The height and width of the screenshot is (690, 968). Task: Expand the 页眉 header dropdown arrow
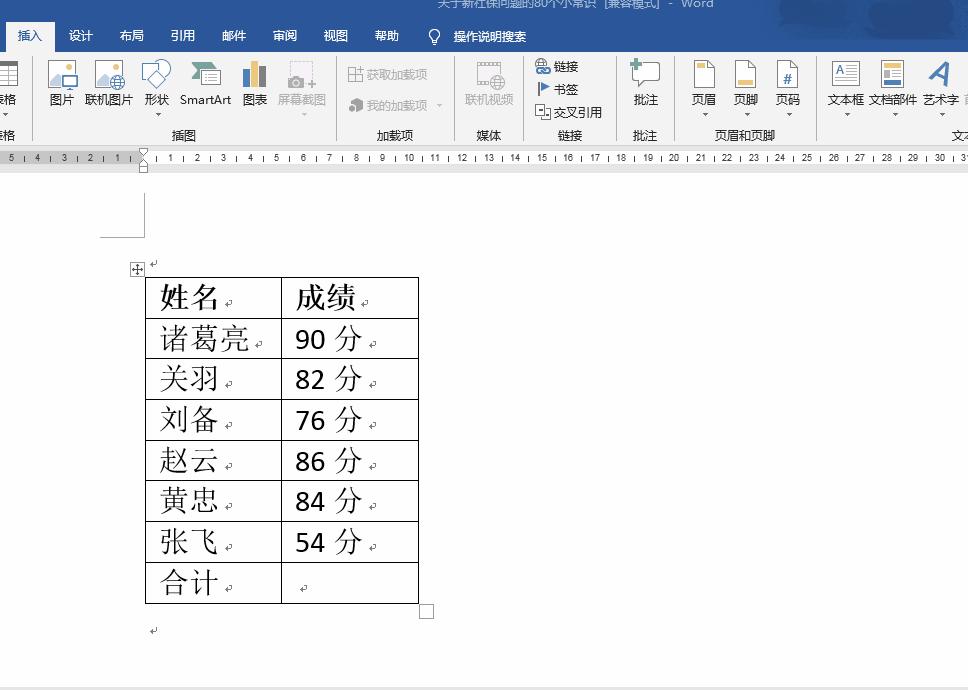[703, 113]
